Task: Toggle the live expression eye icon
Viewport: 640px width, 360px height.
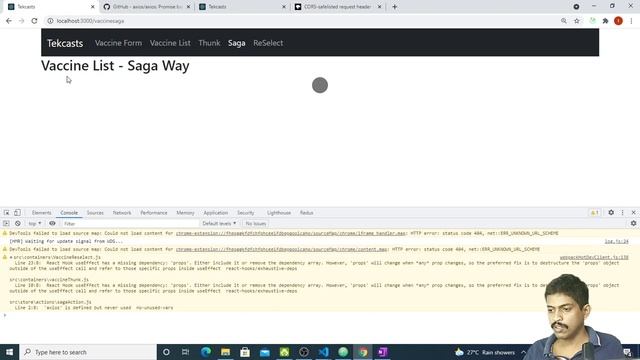Action: point(52,224)
